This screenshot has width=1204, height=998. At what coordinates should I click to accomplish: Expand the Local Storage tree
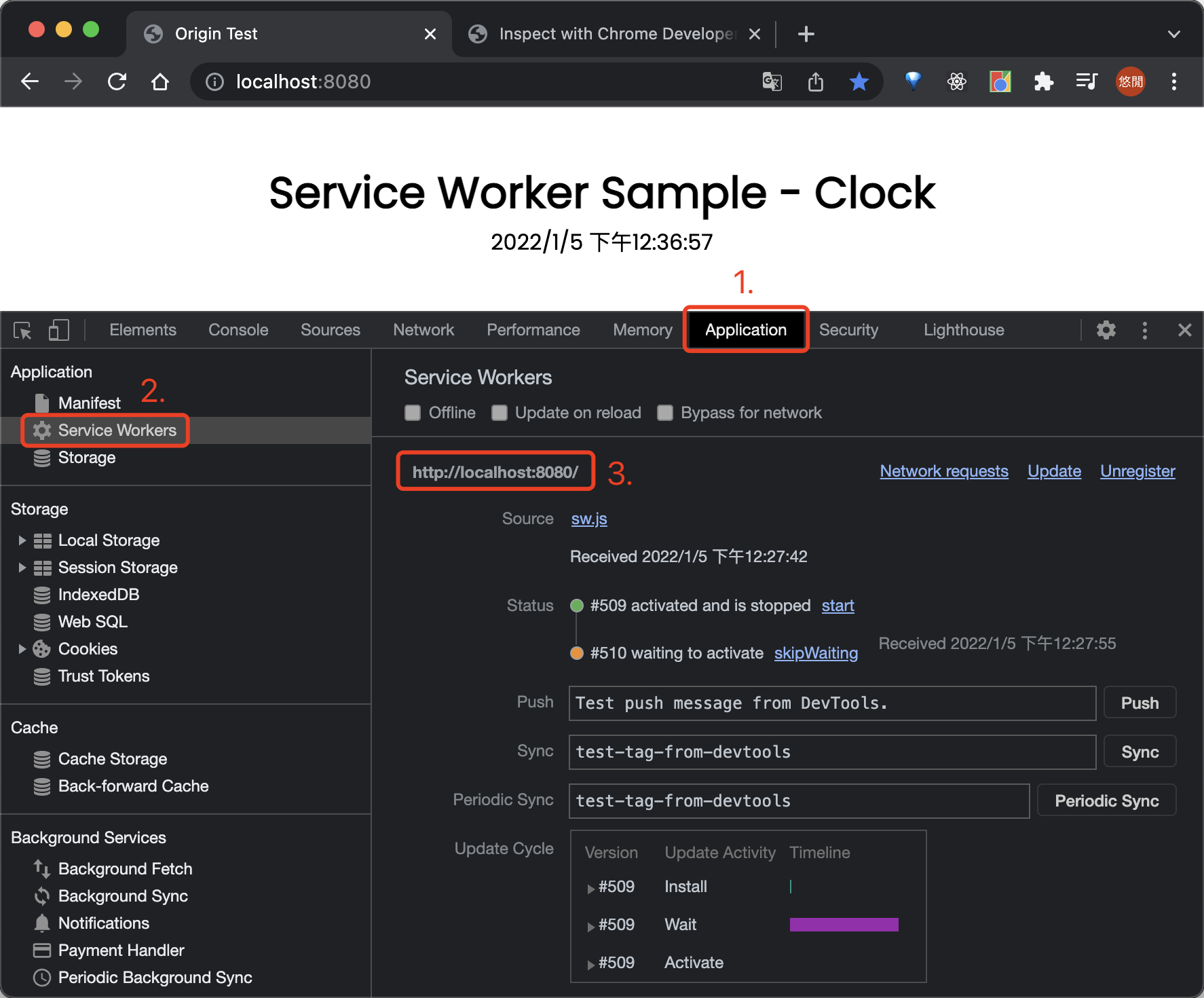tap(21, 540)
